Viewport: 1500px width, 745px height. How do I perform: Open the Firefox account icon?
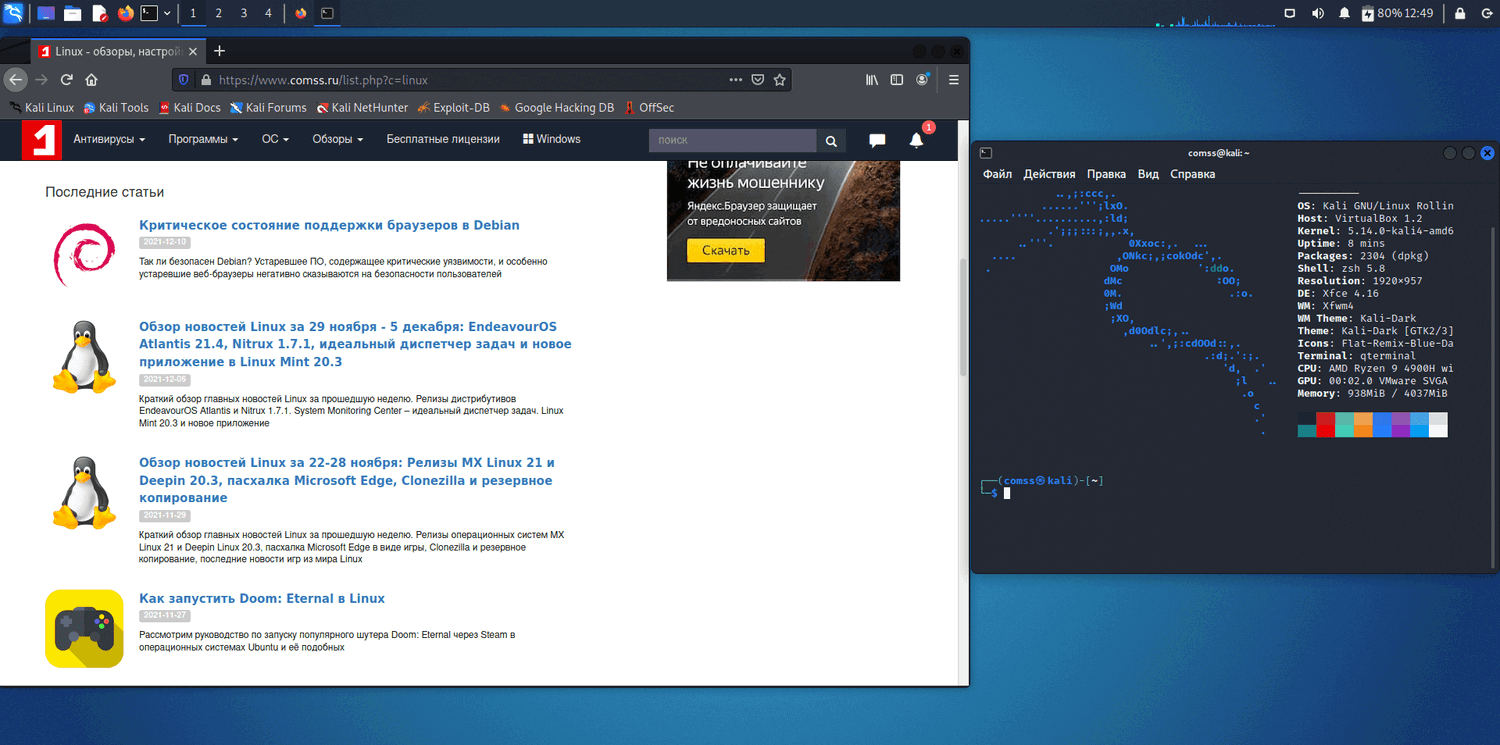pyautogui.click(x=922, y=80)
